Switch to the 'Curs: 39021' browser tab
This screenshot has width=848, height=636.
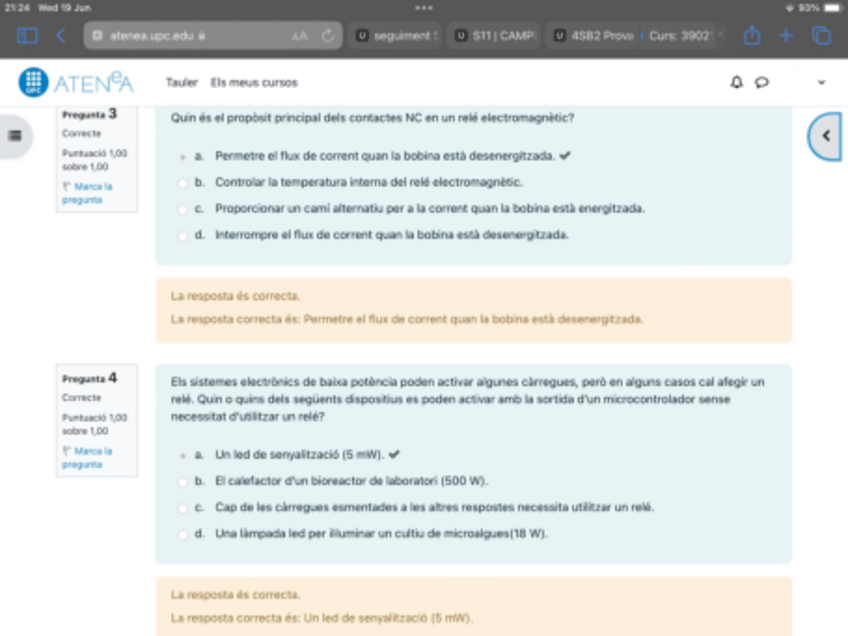(x=683, y=36)
